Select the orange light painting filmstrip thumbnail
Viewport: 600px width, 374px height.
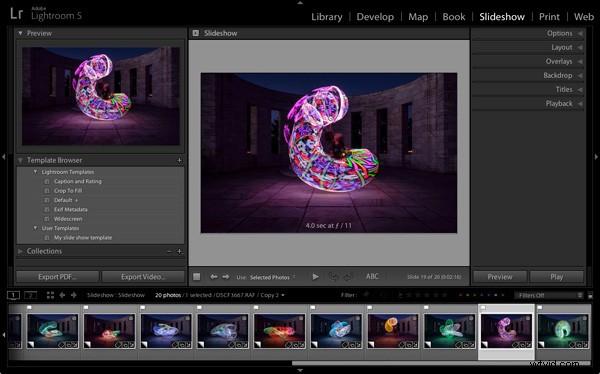pos(393,331)
